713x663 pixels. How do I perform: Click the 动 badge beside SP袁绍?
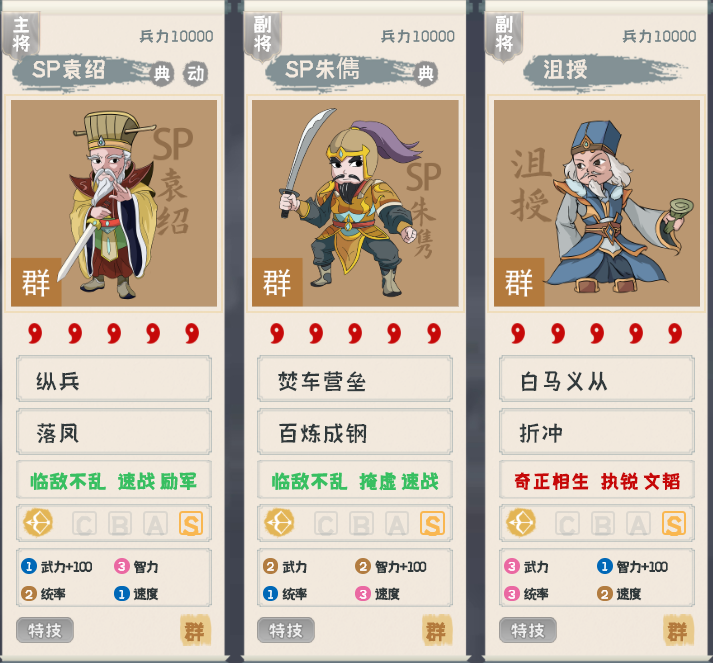click(196, 73)
